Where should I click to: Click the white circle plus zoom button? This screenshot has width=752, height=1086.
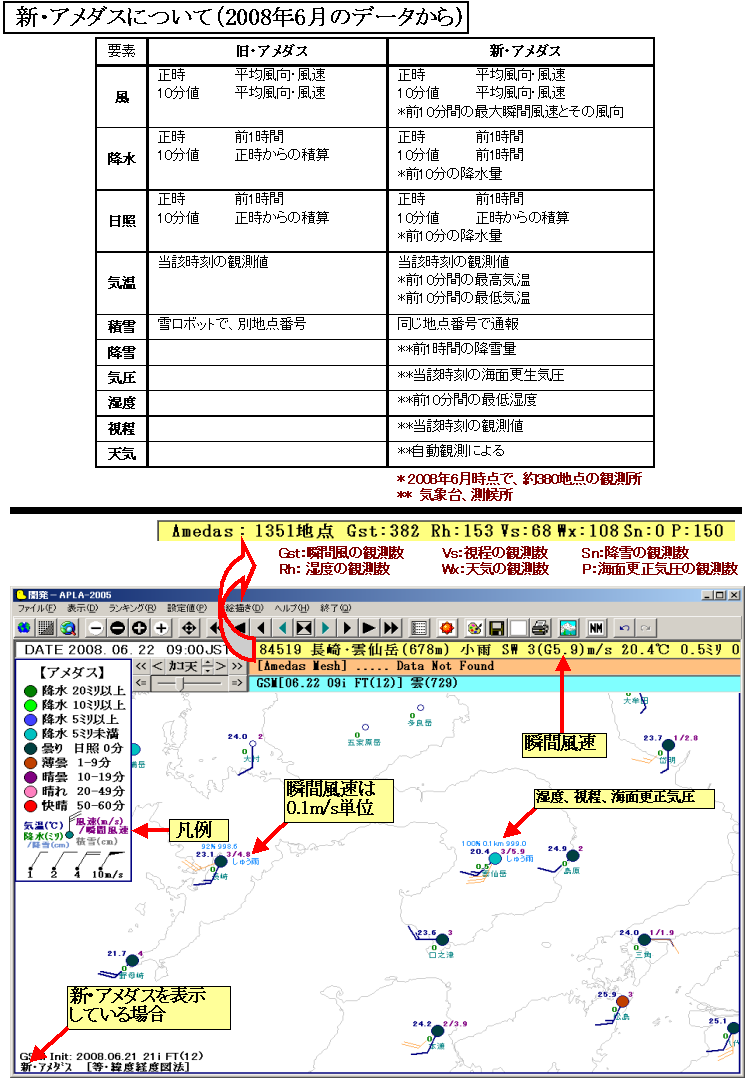[161, 627]
